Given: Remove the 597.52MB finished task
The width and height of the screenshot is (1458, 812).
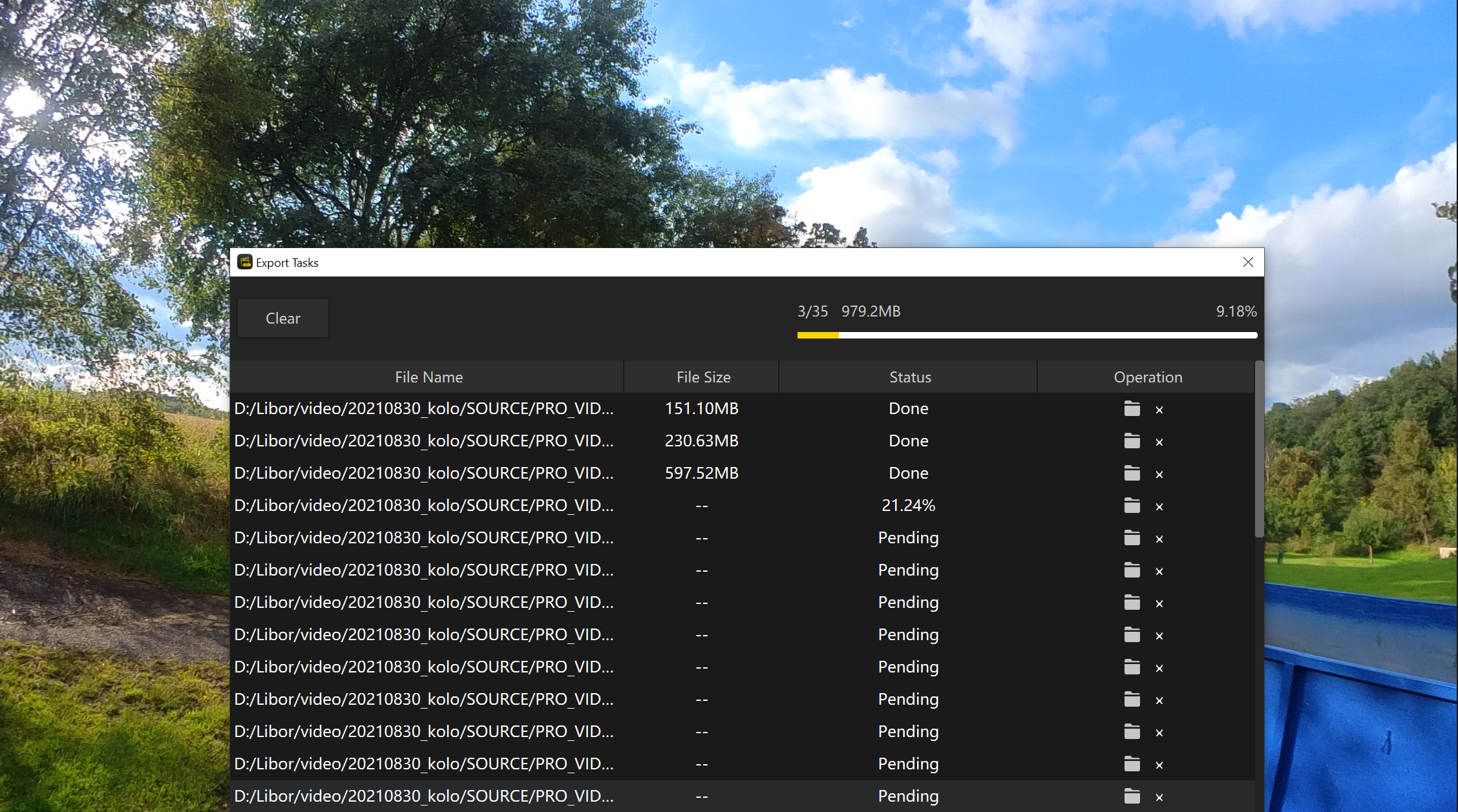Looking at the screenshot, I should (x=1159, y=474).
